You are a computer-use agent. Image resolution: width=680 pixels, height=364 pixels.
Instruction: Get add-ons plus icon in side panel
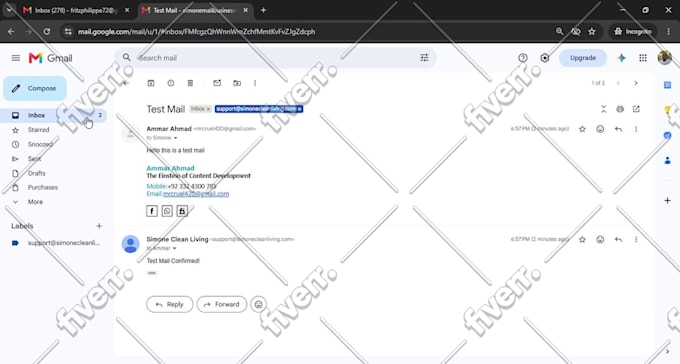(667, 200)
